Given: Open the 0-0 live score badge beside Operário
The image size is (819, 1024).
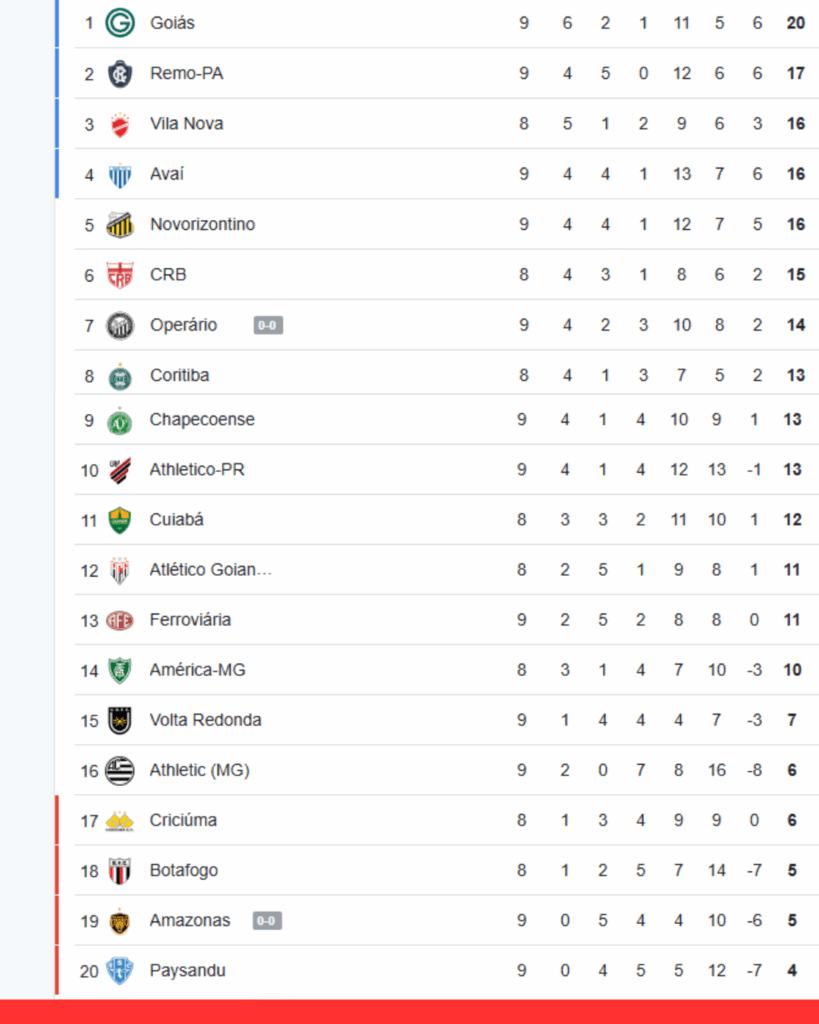Looking at the screenshot, I should click(x=268, y=325).
